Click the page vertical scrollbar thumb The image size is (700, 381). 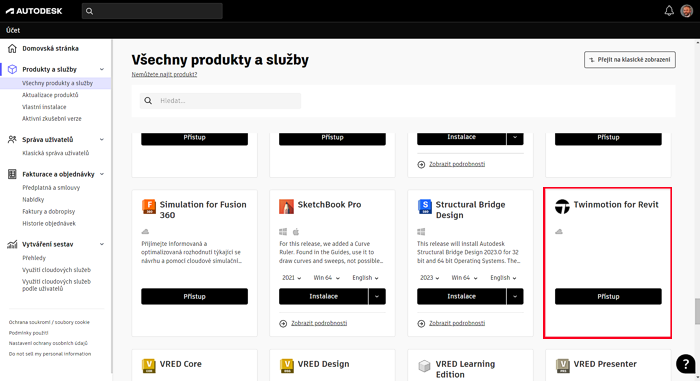[697, 311]
